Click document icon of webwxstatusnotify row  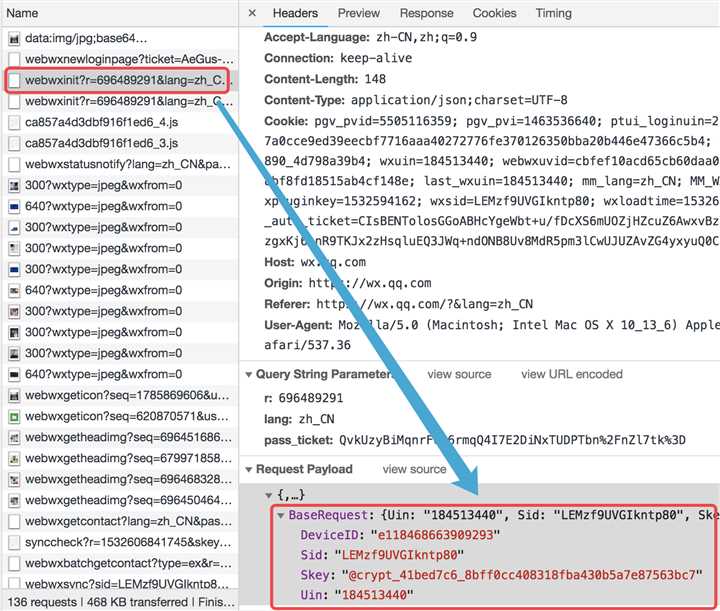tap(14, 165)
